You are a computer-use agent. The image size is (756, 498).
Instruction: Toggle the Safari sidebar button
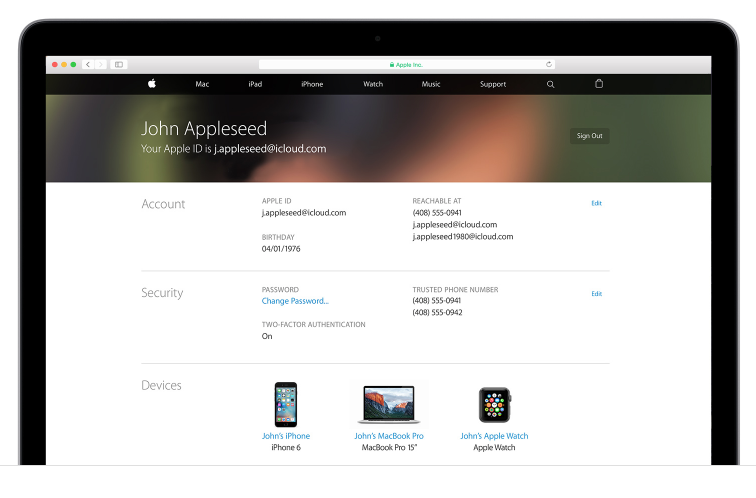tap(119, 64)
